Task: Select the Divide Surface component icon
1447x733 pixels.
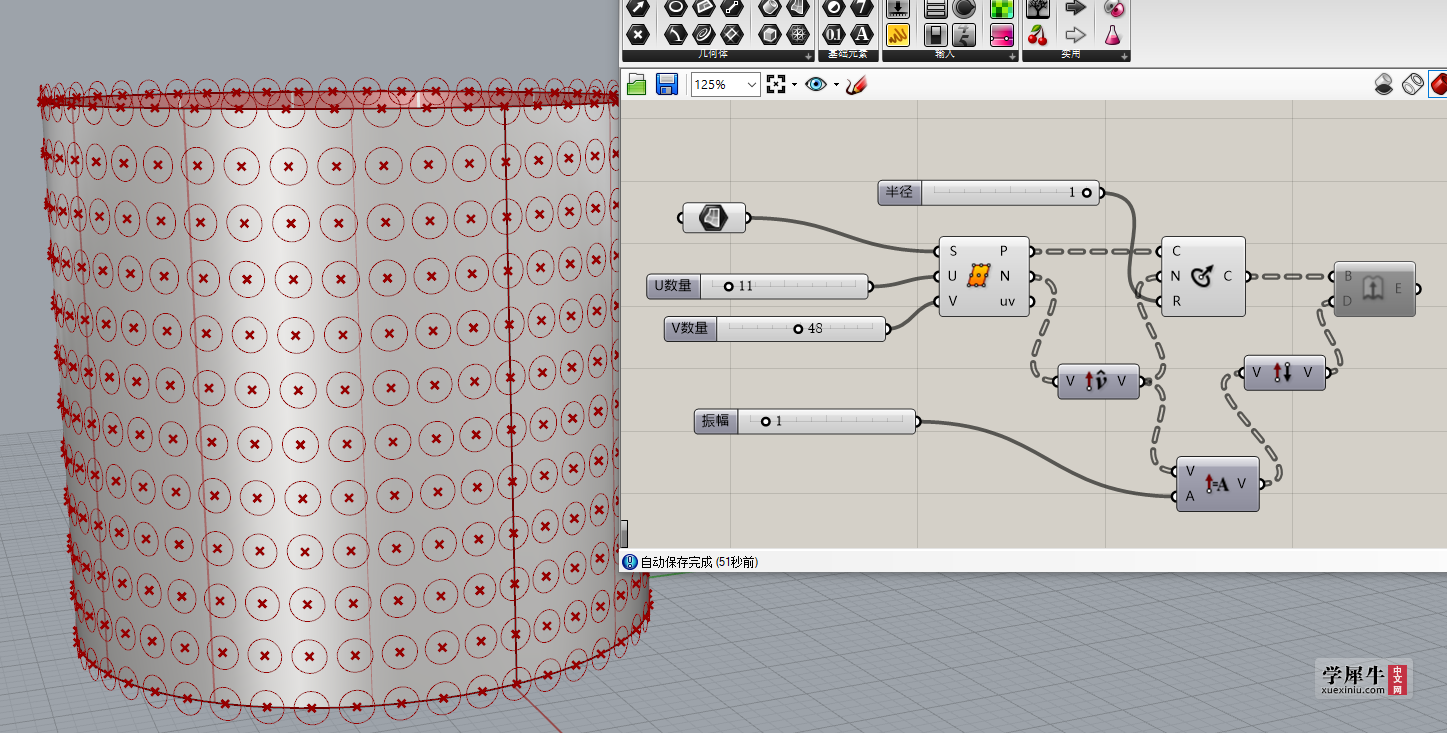Action: pos(979,276)
